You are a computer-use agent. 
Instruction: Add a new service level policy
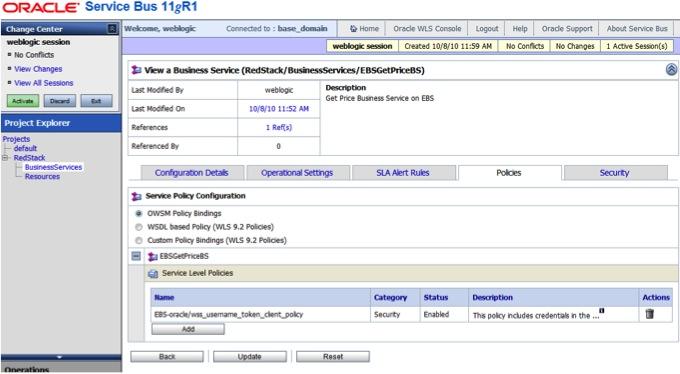point(188,329)
